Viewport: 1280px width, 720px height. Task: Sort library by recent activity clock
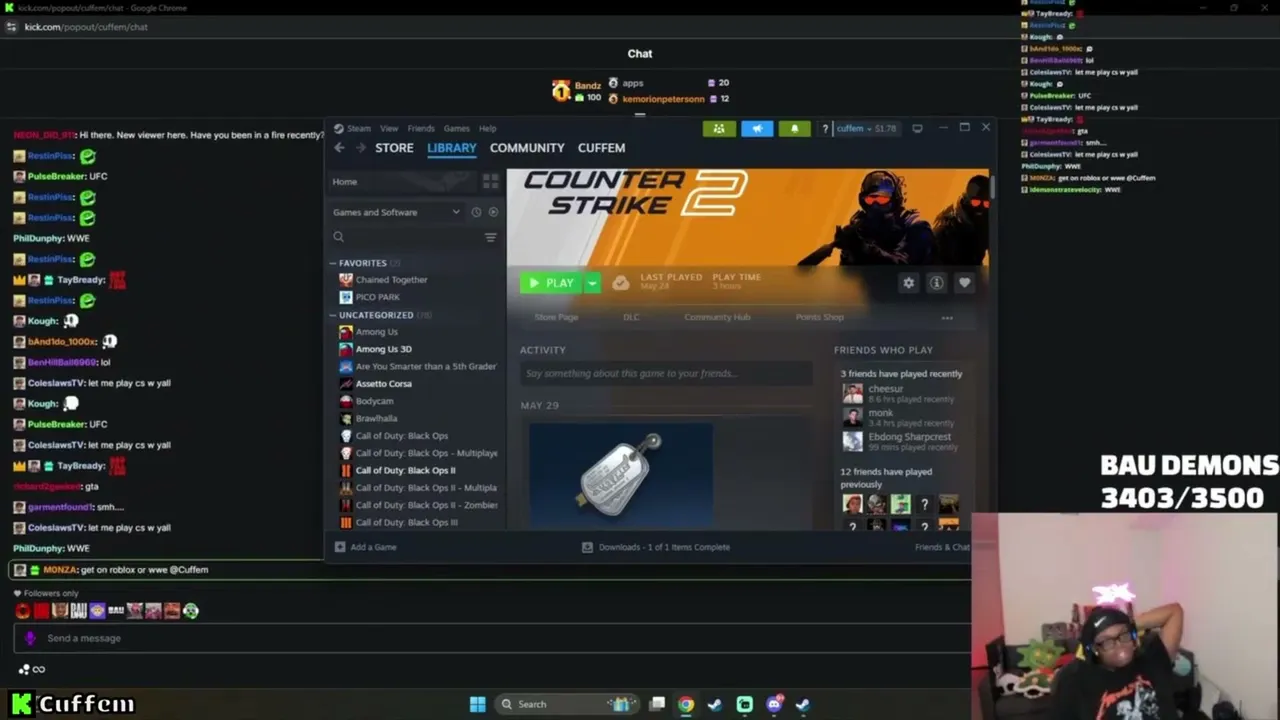476,212
